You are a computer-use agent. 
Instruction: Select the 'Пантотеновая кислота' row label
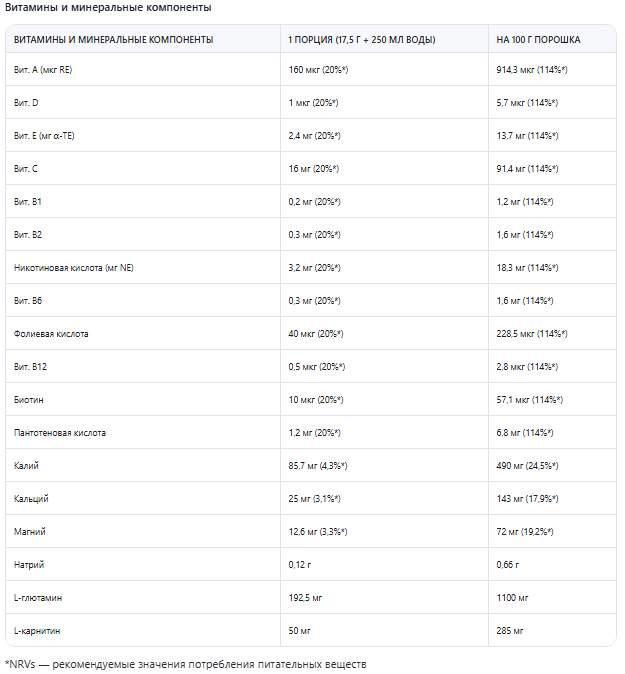[x=60, y=433]
